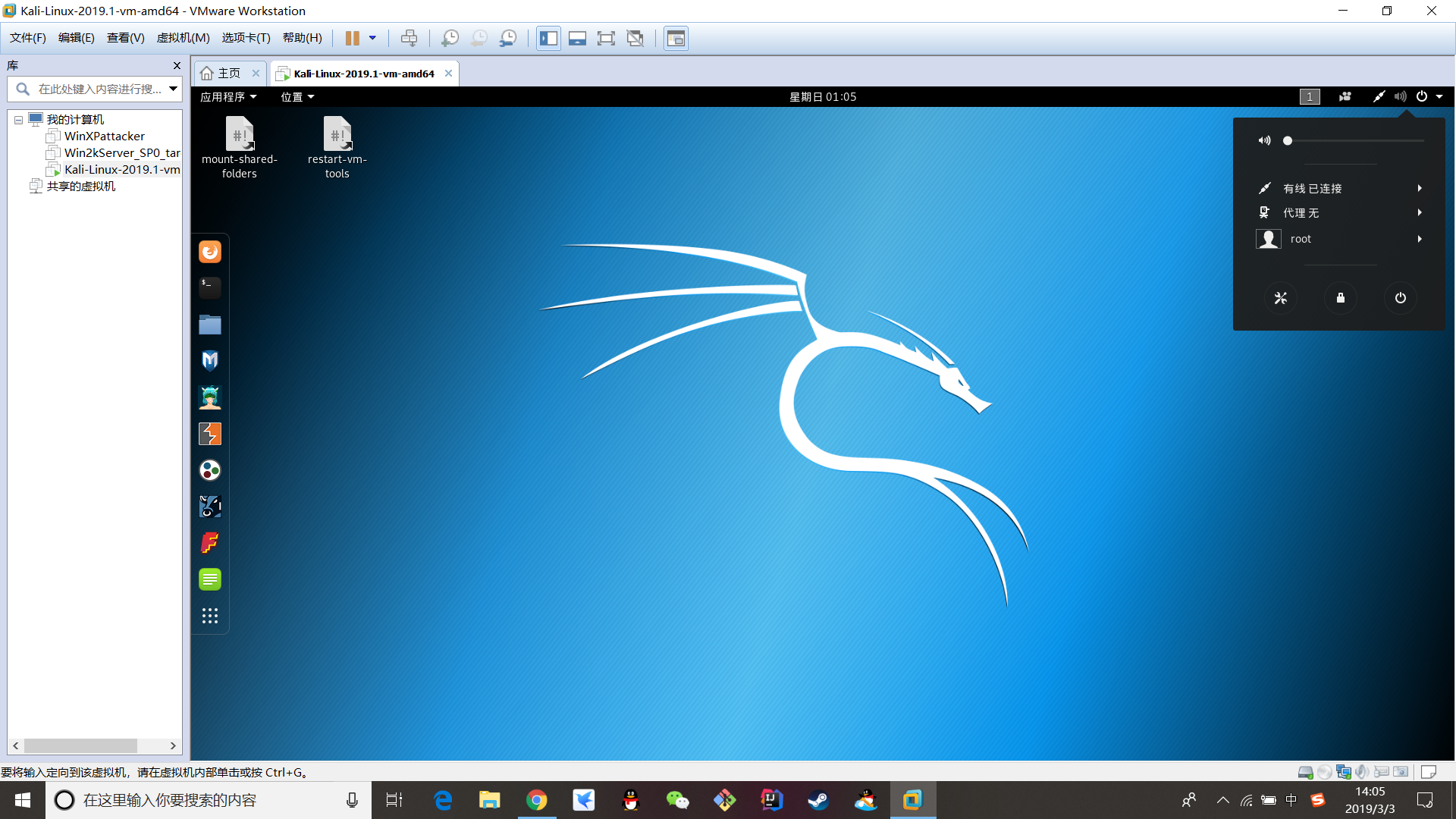
Task: Open the 虚拟机(M) menu
Action: (x=184, y=38)
